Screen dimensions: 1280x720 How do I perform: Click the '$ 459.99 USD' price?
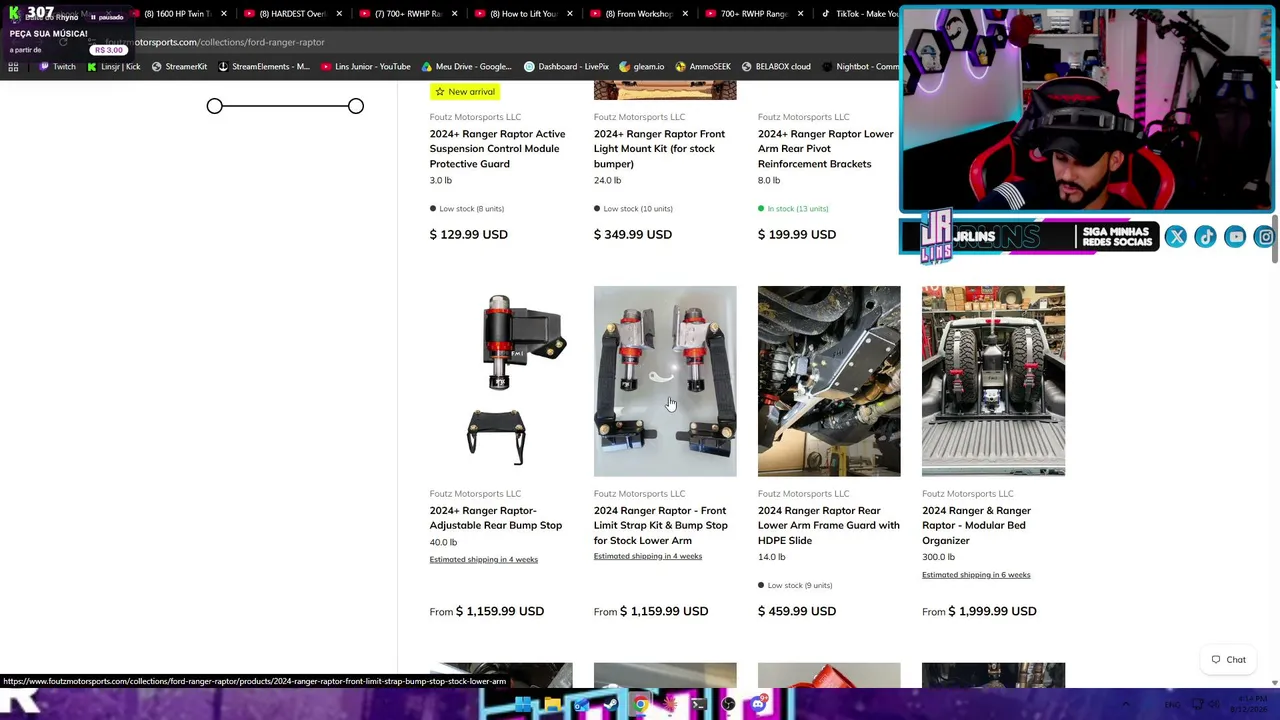(797, 611)
